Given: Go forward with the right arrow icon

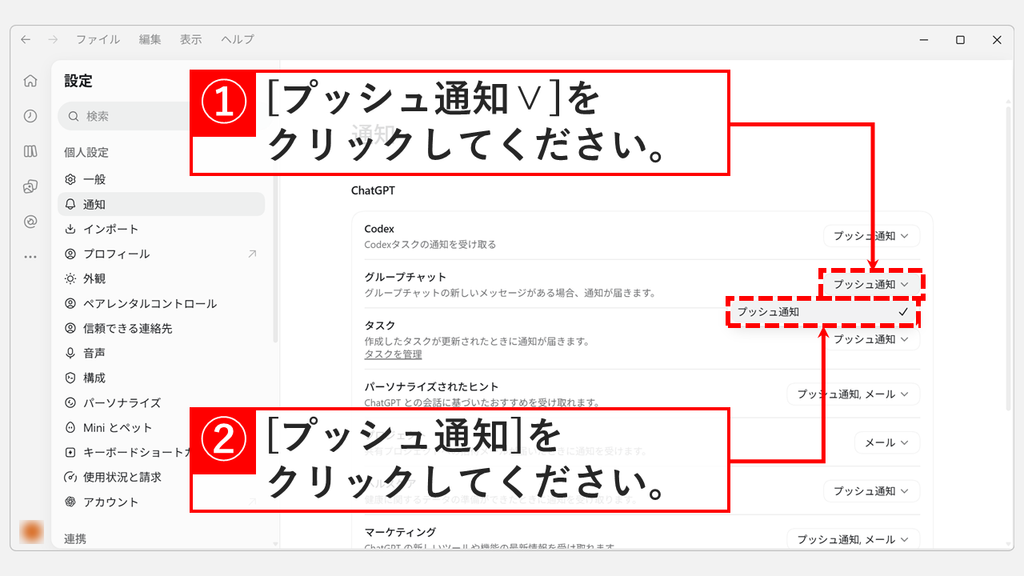Looking at the screenshot, I should point(53,39).
